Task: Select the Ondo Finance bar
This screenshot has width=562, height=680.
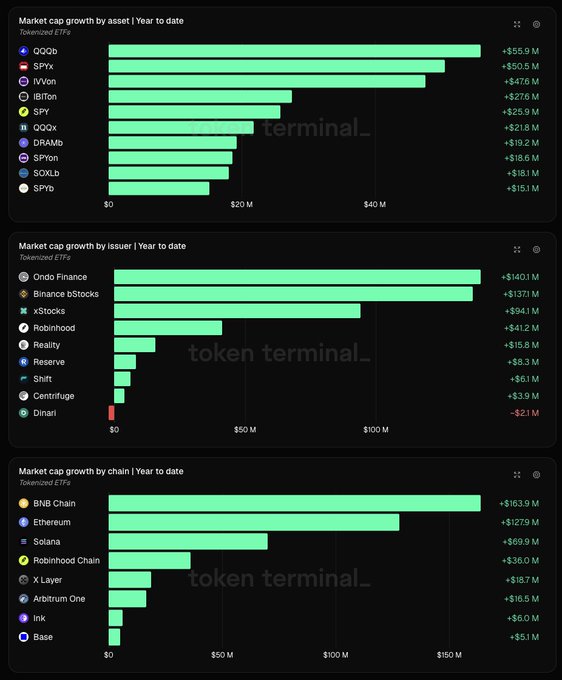Action: [x=297, y=277]
